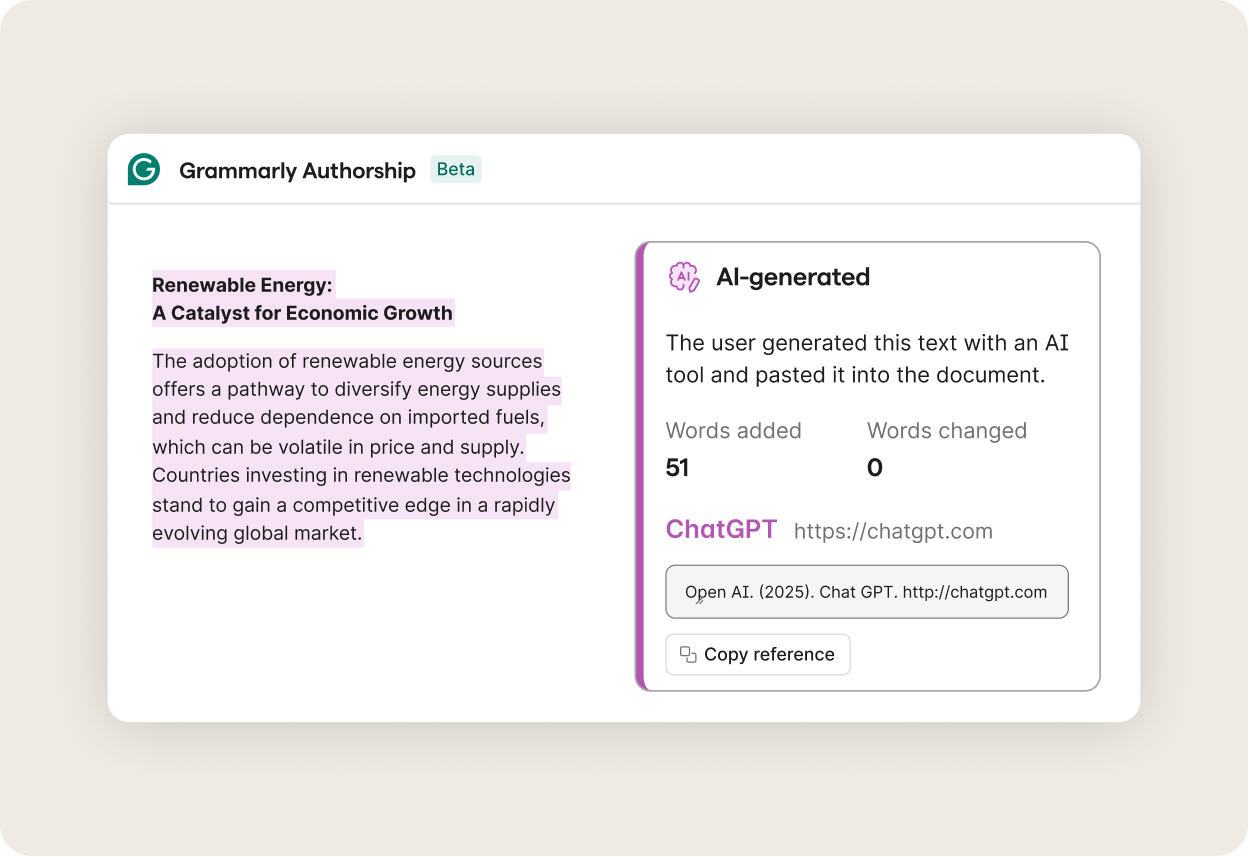
Task: Click the Open AI citation reference field
Action: coord(866,592)
